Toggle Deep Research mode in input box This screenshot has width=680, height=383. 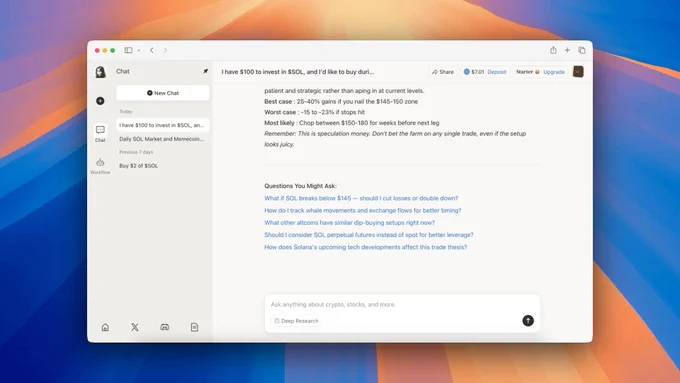coord(297,321)
